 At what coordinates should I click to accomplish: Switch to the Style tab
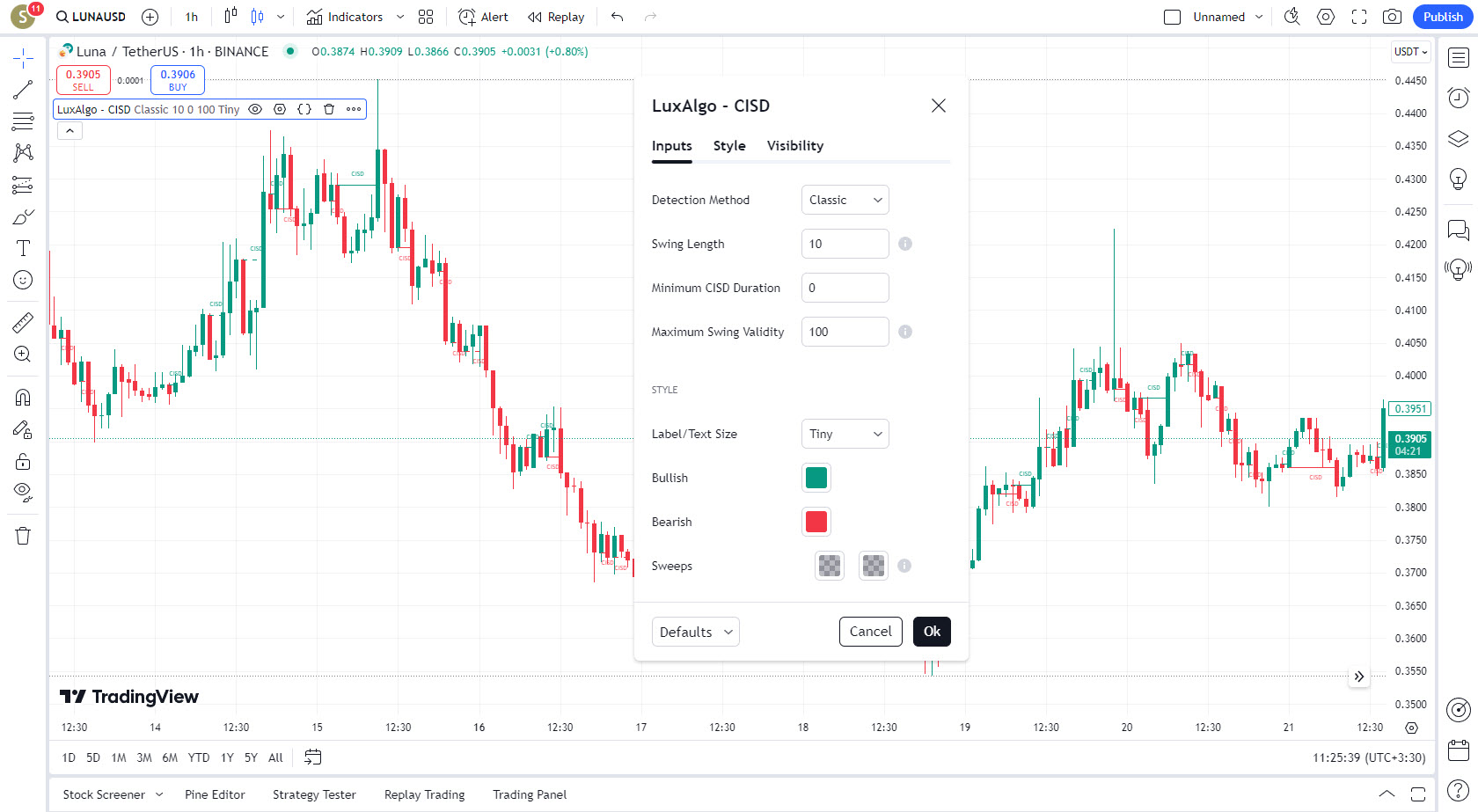[x=729, y=146]
